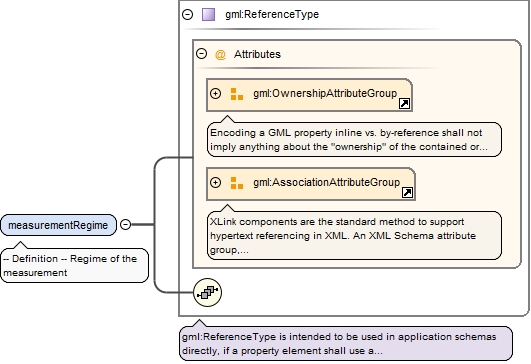This screenshot has height=364, width=531.
Task: Click the OwnershipAttributeGroup group icon
Action: coord(237,94)
